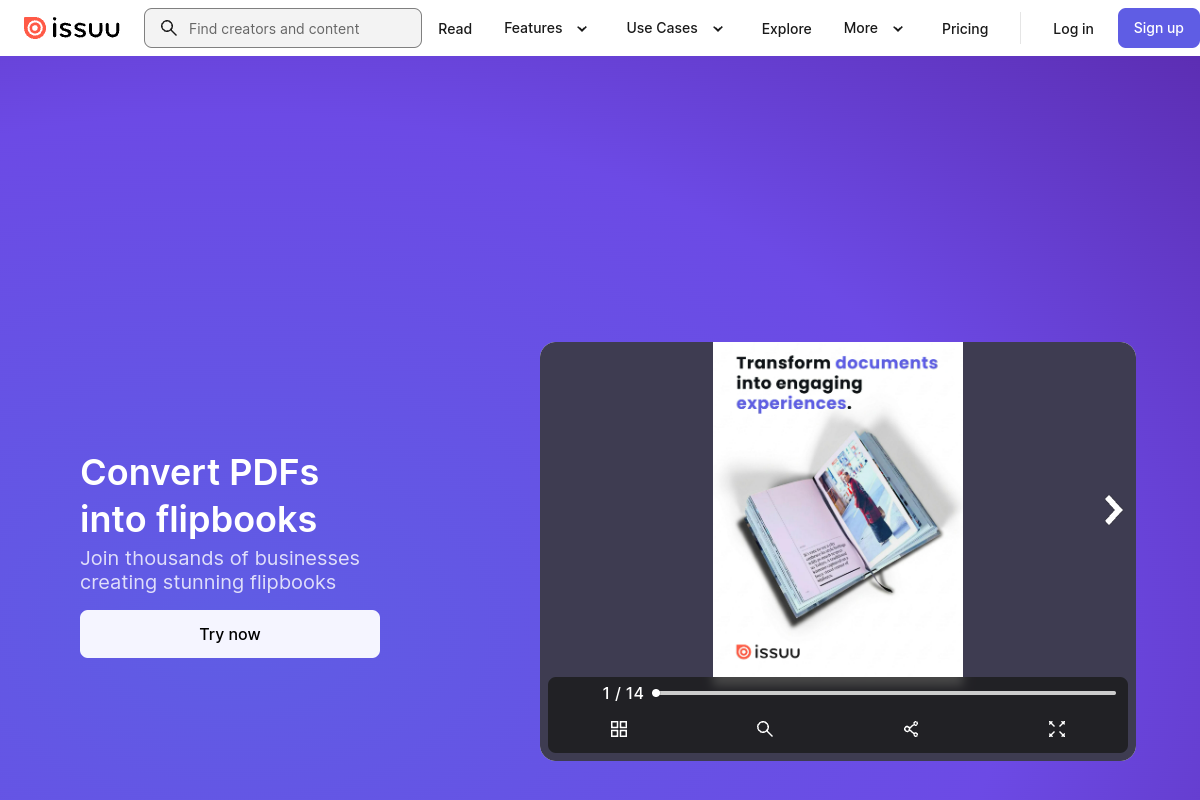The height and width of the screenshot is (800, 1200).
Task: Click the flipbook page progress slider
Action: click(885, 692)
